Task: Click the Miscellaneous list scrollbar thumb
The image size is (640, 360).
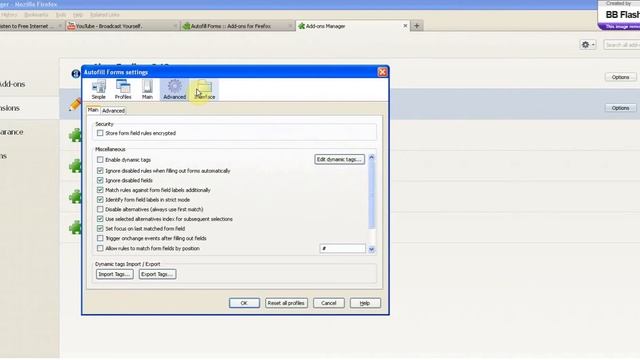Action: coord(371,195)
